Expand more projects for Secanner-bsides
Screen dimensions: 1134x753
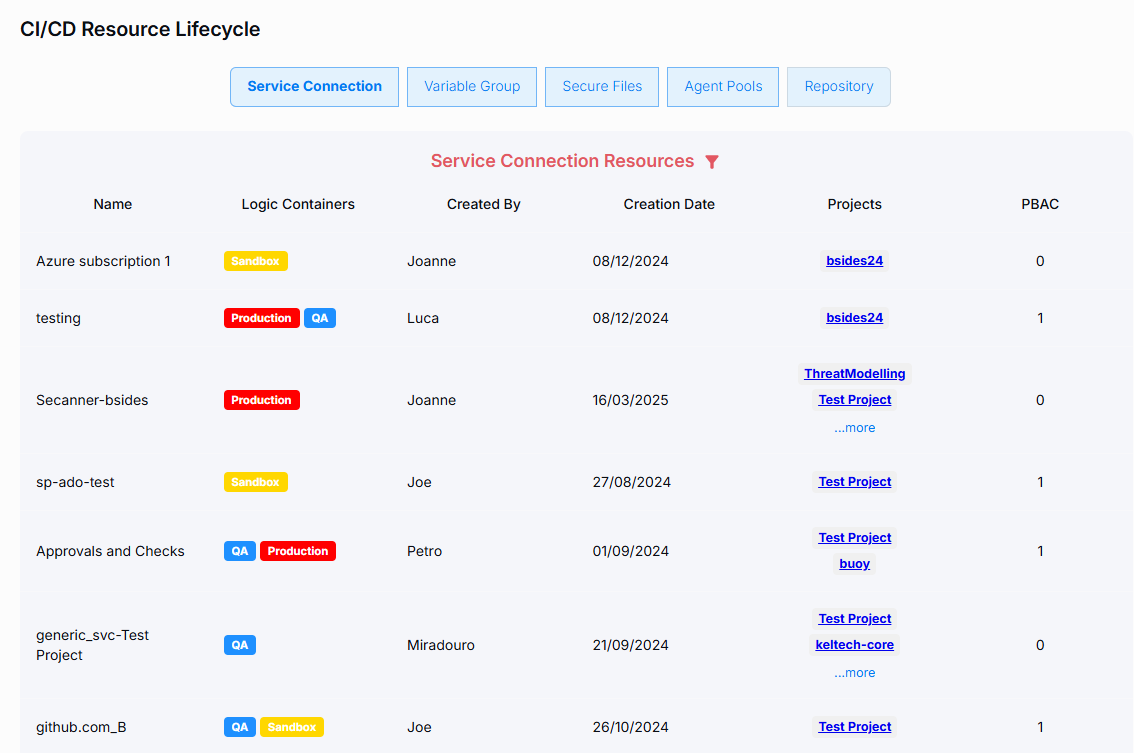click(x=854, y=428)
